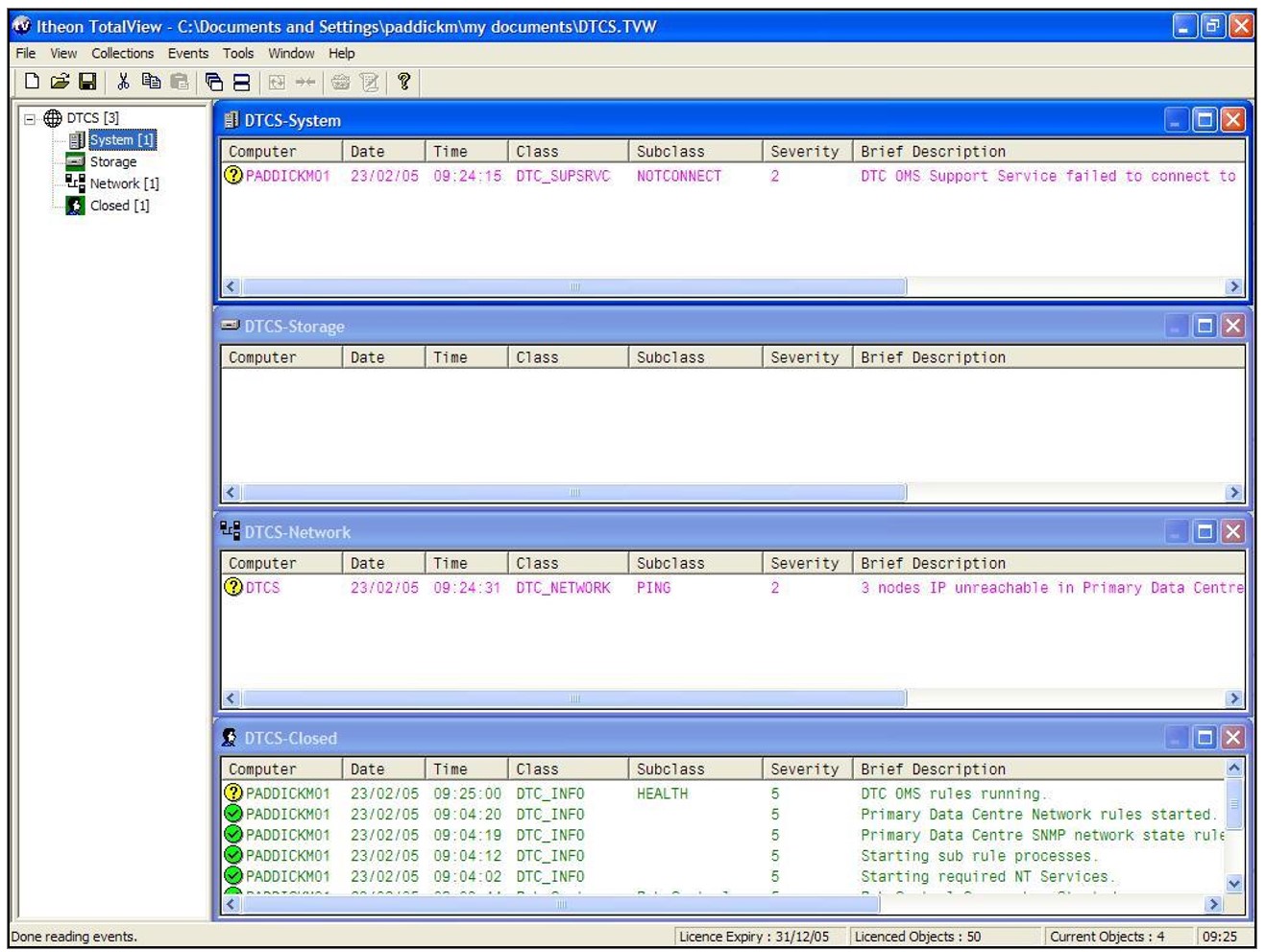Click the Cascade windows toolbar icon
This screenshot has width=1266, height=952.
point(214,83)
